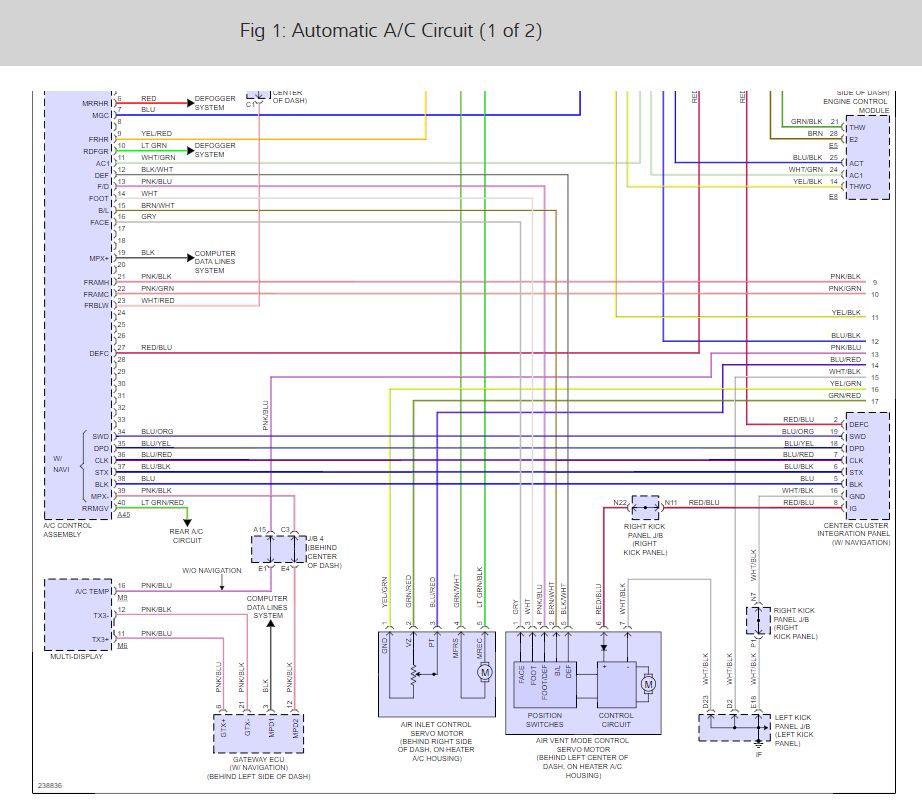Click the FRHR pin label
Viewport: 922px width, 801px height.
tap(99, 139)
